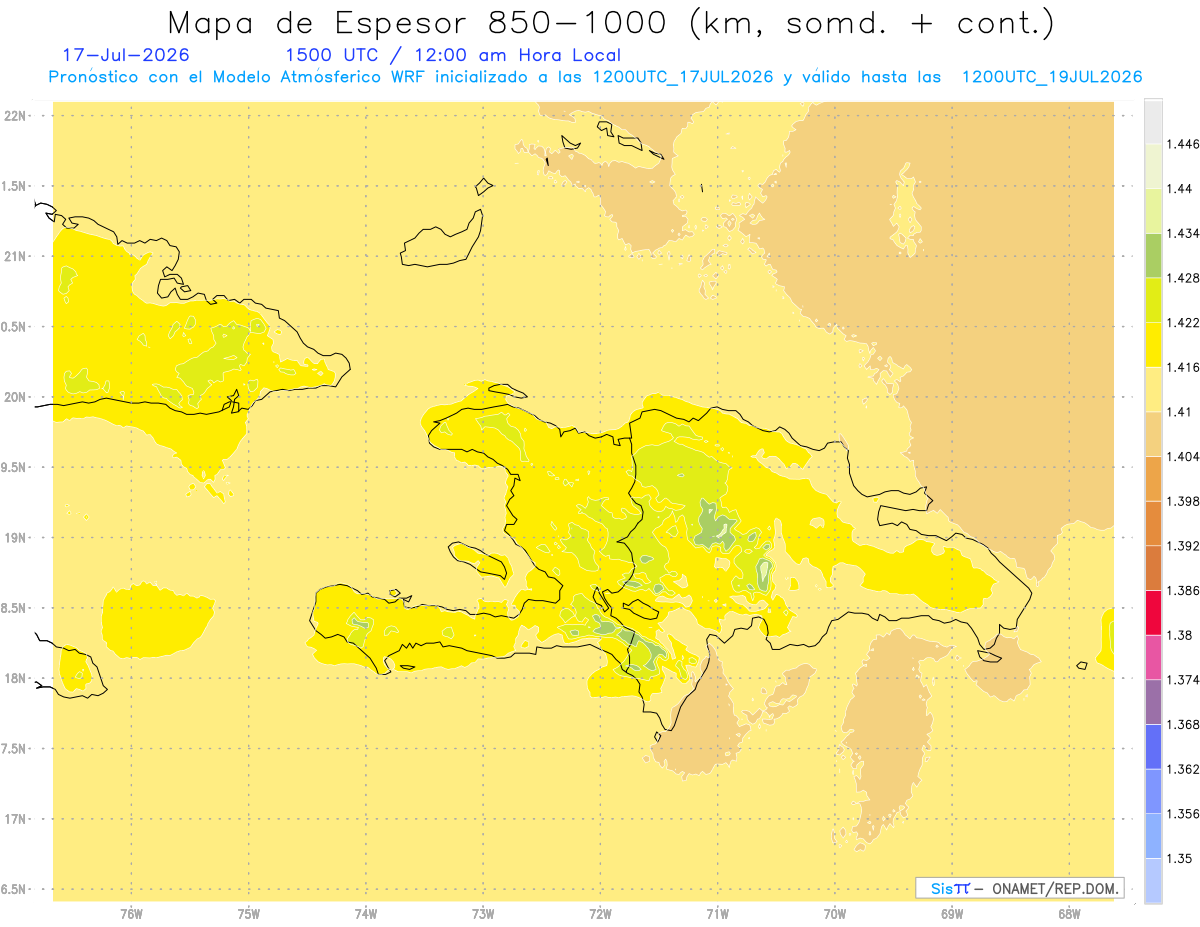Click the '17N' latitude label

[14, 819]
